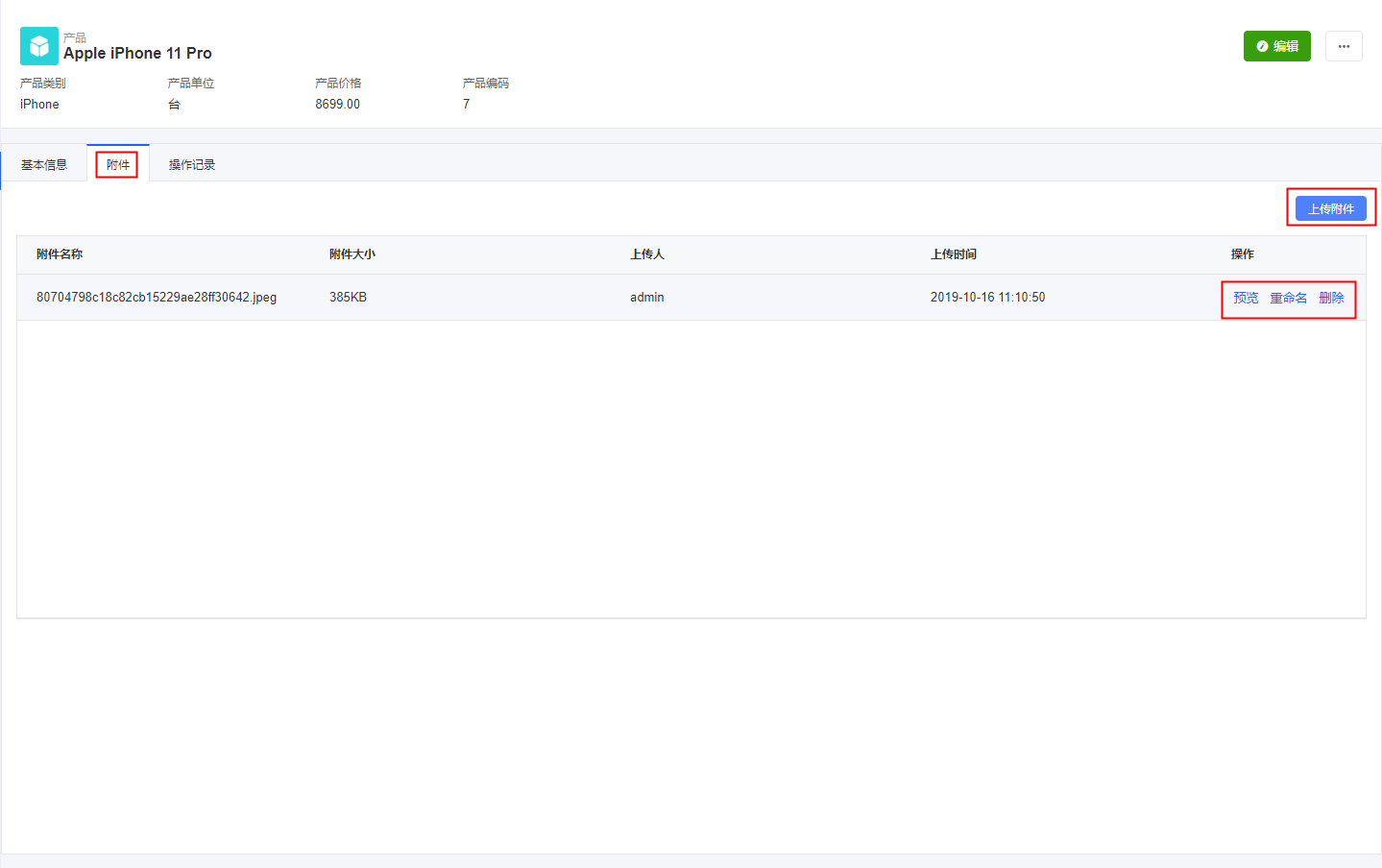The image size is (1382, 868).
Task: Click the teal product cube icon
Action: pos(38,46)
